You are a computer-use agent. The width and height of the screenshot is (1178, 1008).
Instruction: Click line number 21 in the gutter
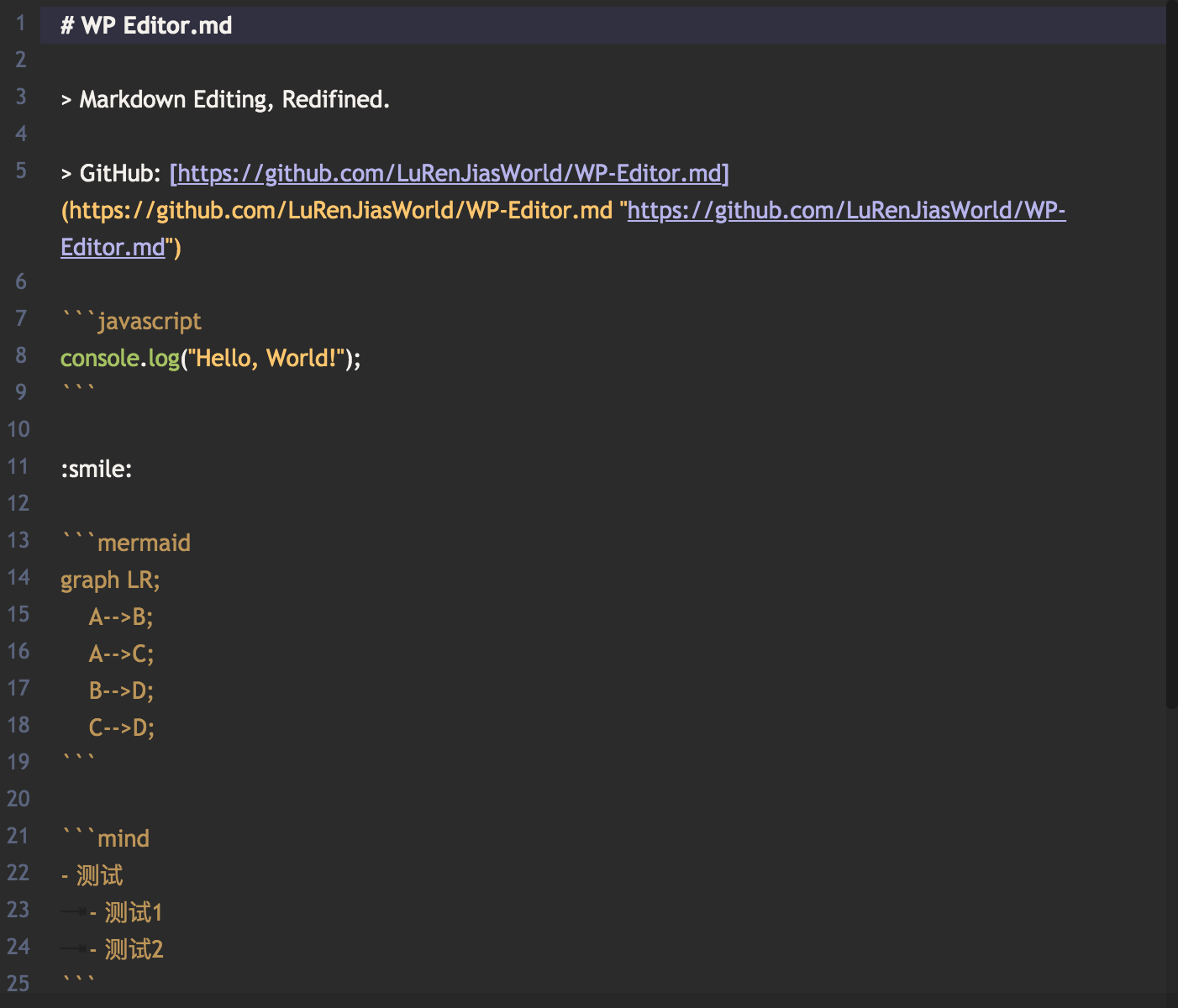tap(18, 836)
